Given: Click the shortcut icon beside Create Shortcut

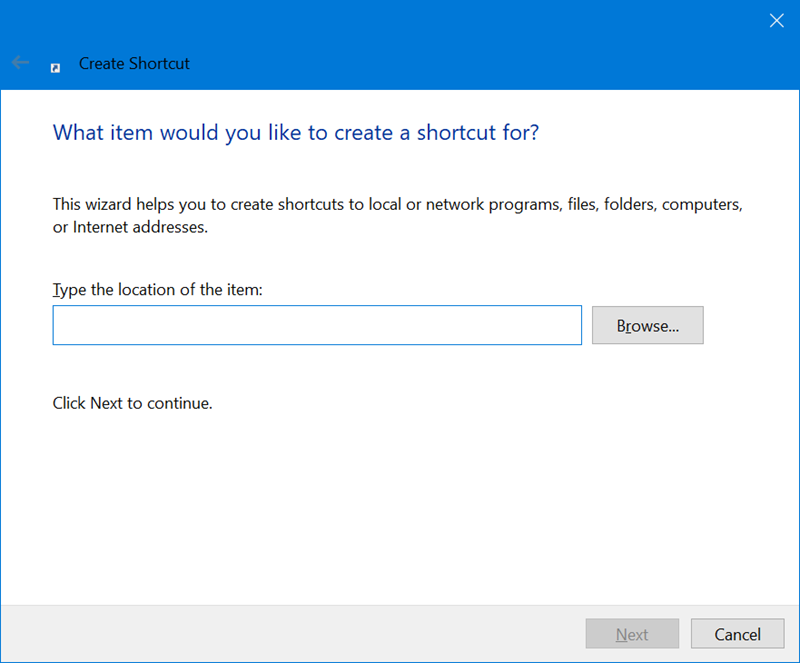Looking at the screenshot, I should pyautogui.click(x=55, y=68).
